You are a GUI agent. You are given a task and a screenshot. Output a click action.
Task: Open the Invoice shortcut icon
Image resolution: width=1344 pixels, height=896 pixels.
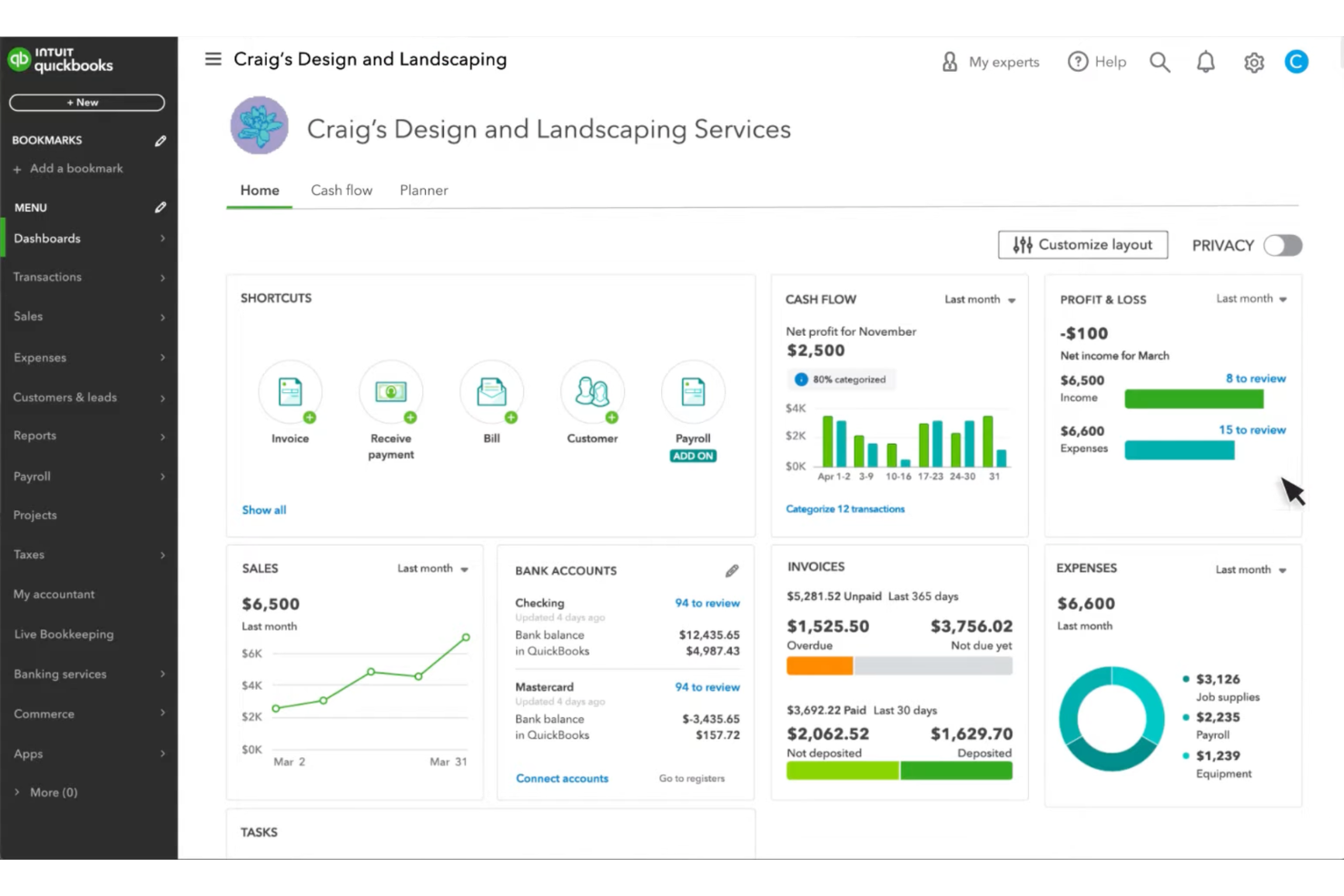tap(290, 391)
